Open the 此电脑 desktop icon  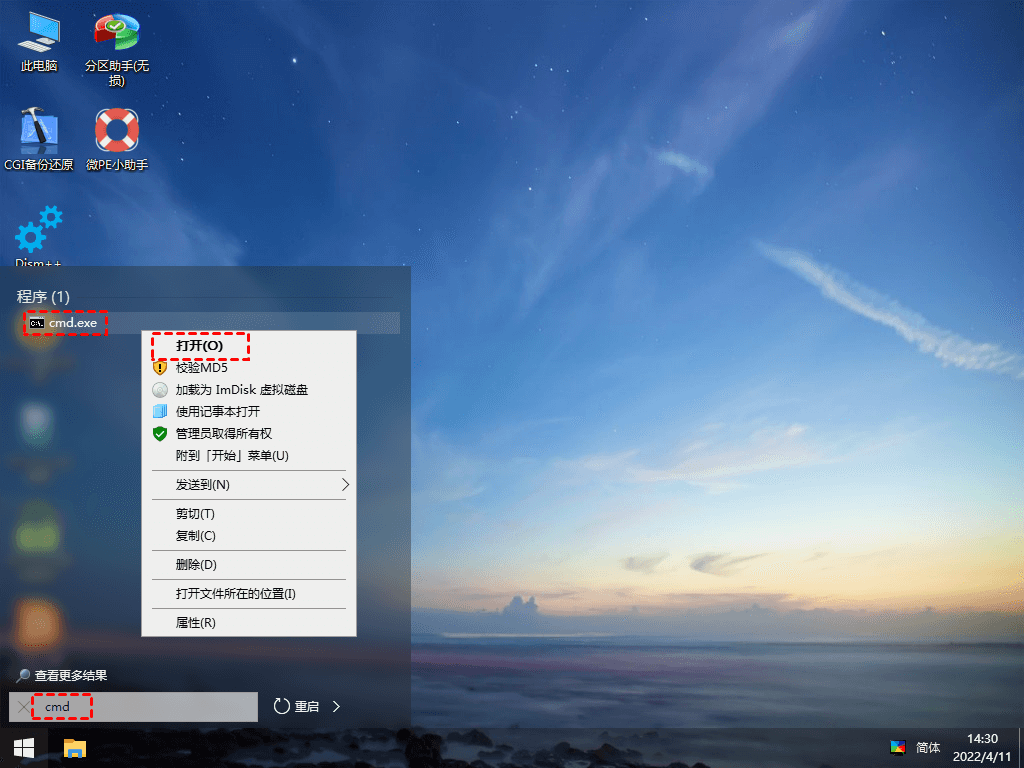39,42
